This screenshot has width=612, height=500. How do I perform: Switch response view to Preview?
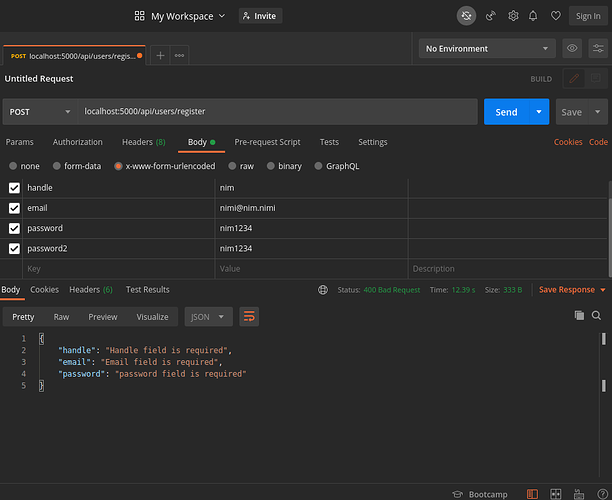(x=103, y=317)
